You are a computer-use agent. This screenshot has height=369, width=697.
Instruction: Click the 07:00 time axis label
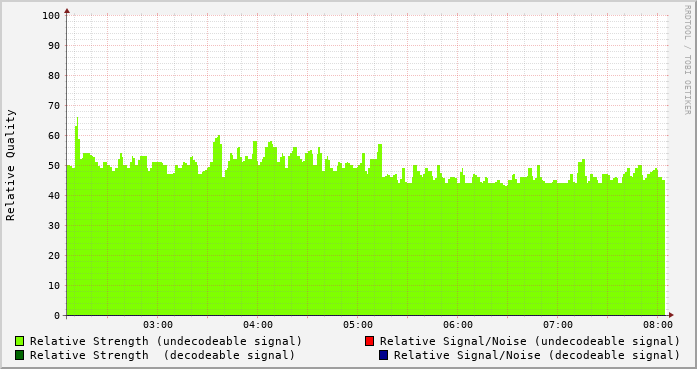pos(558,325)
